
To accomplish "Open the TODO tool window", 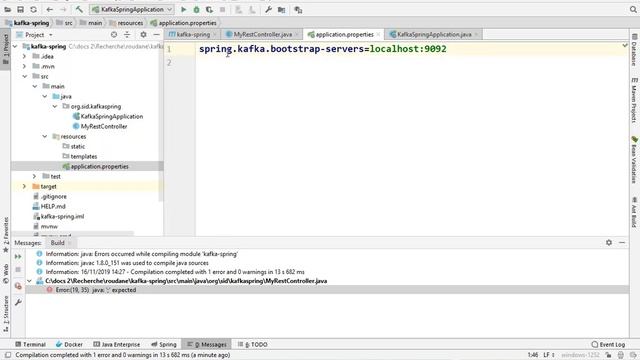I will (x=253, y=344).
